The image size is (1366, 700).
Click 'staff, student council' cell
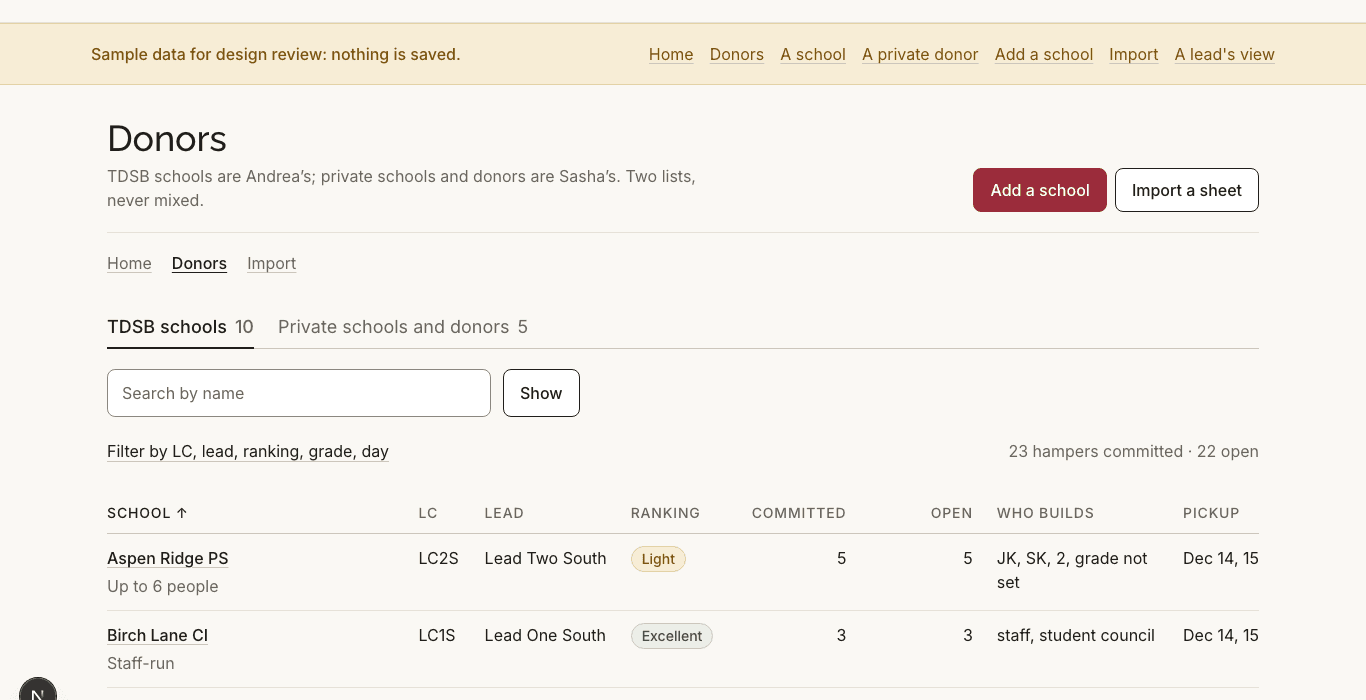coord(1076,635)
